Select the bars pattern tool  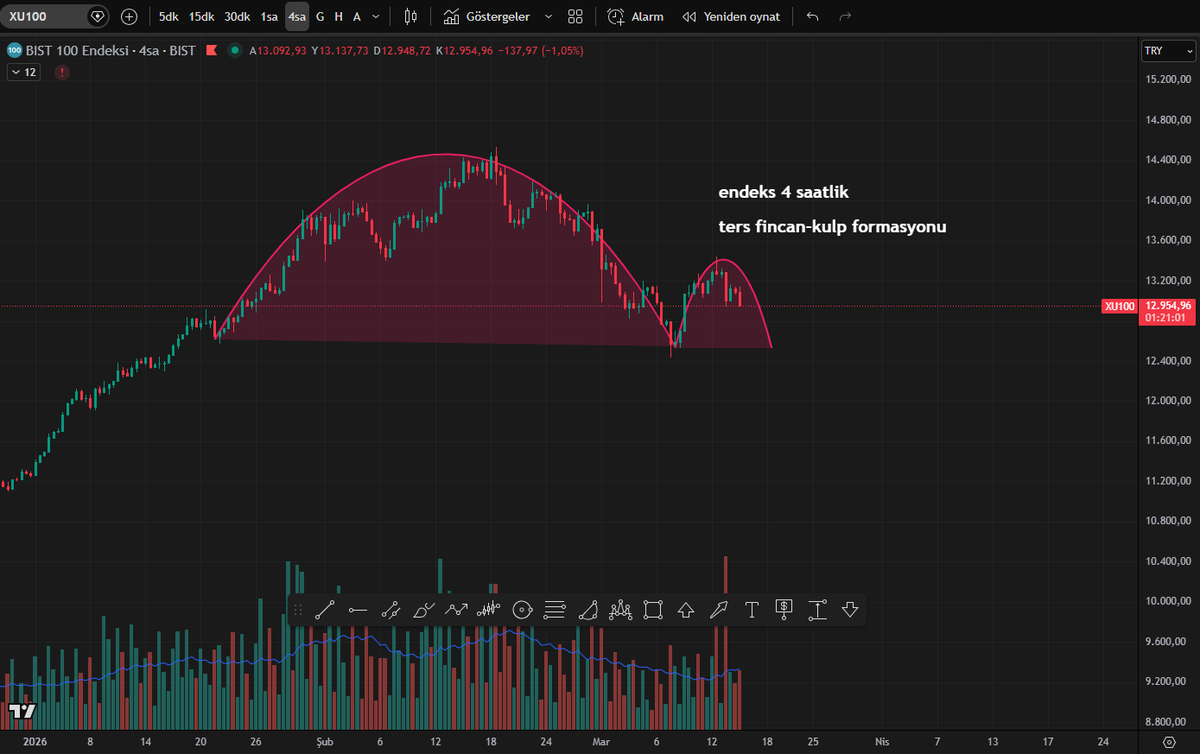pyautogui.click(x=489, y=609)
